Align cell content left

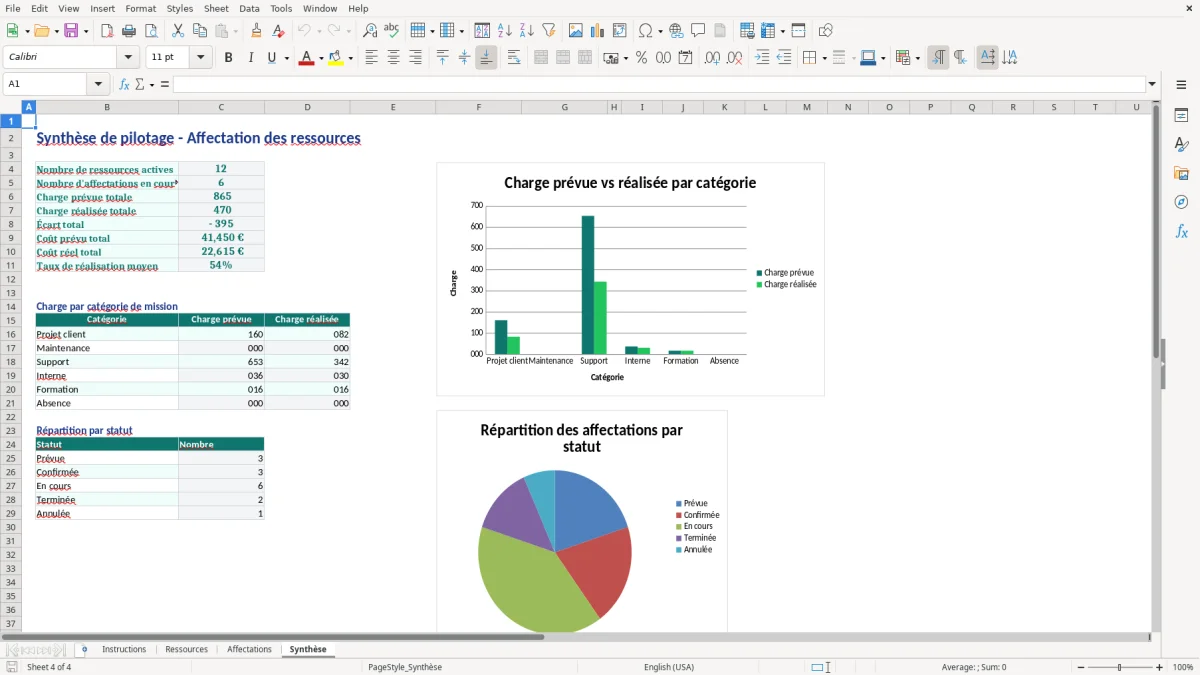(371, 58)
